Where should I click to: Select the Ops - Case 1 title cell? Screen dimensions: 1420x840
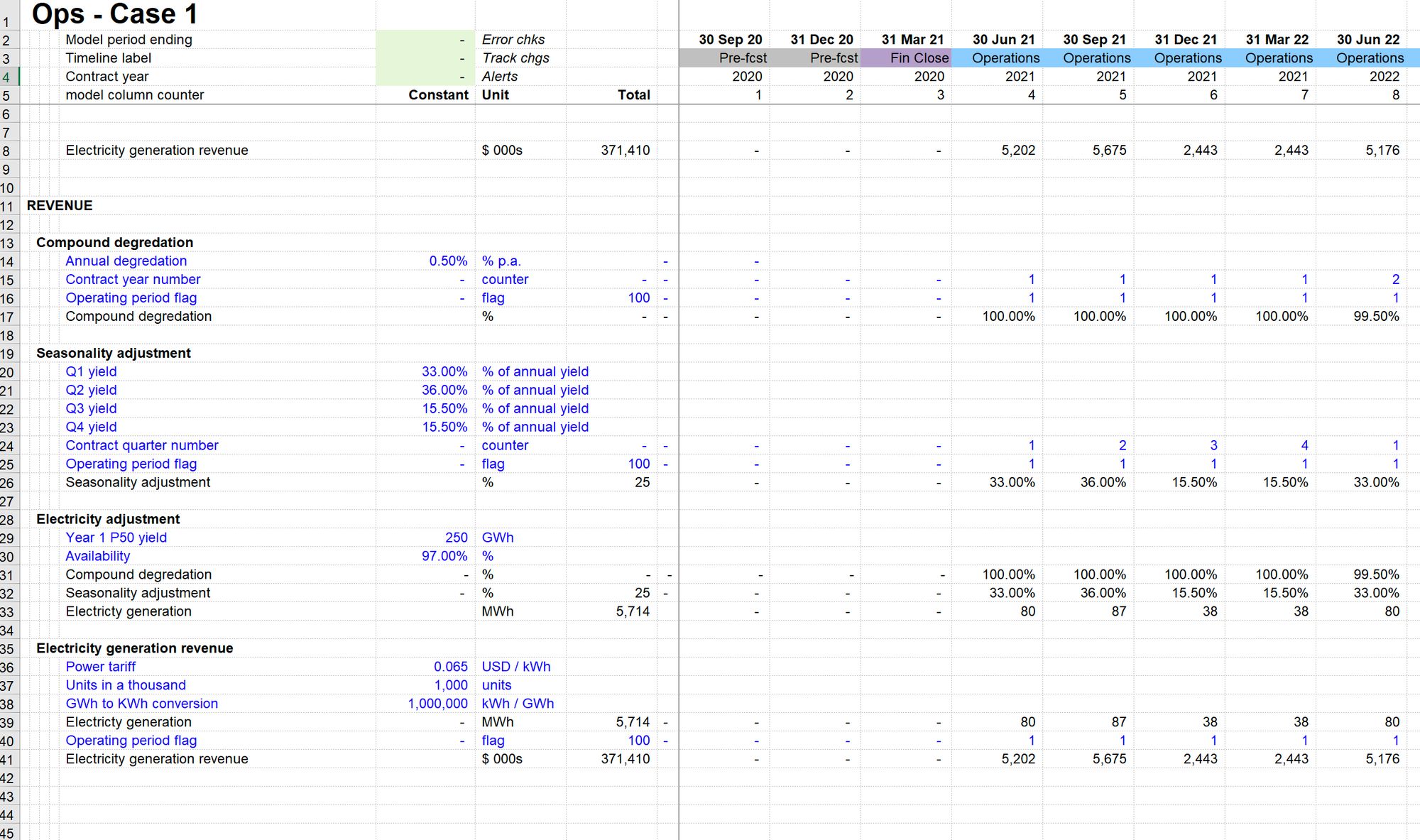pos(114,14)
